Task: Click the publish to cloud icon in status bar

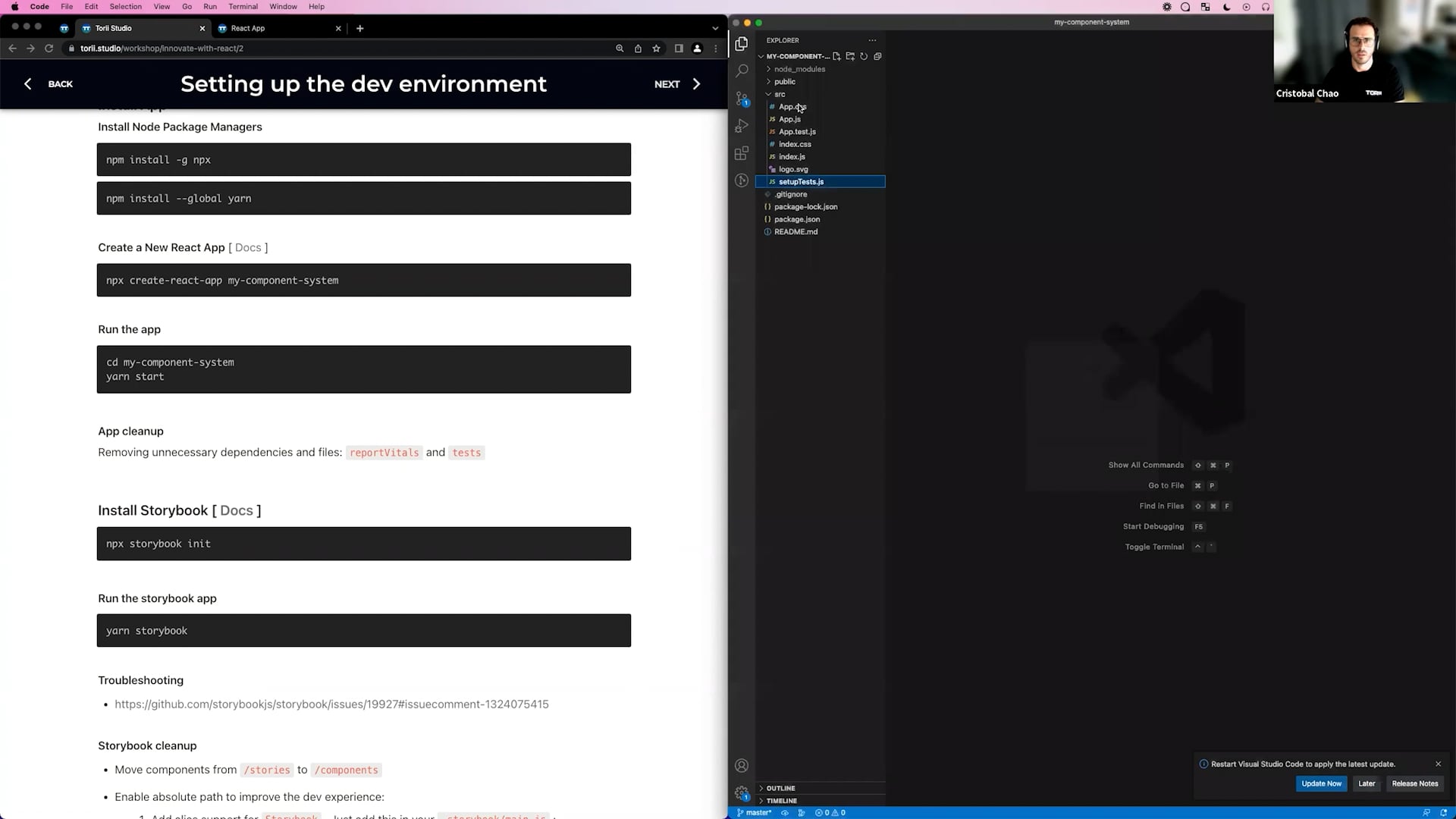Action: click(x=785, y=812)
